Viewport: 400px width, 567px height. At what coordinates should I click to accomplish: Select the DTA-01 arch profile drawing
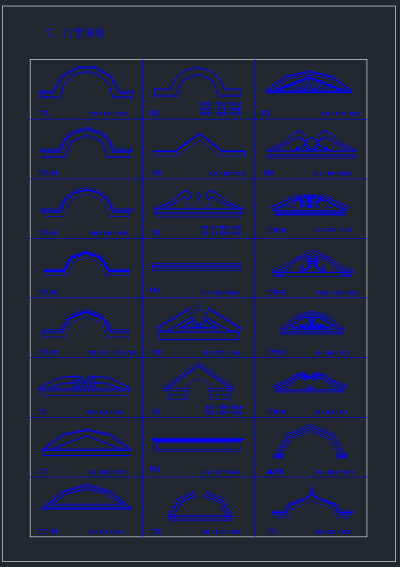[x=86, y=142]
